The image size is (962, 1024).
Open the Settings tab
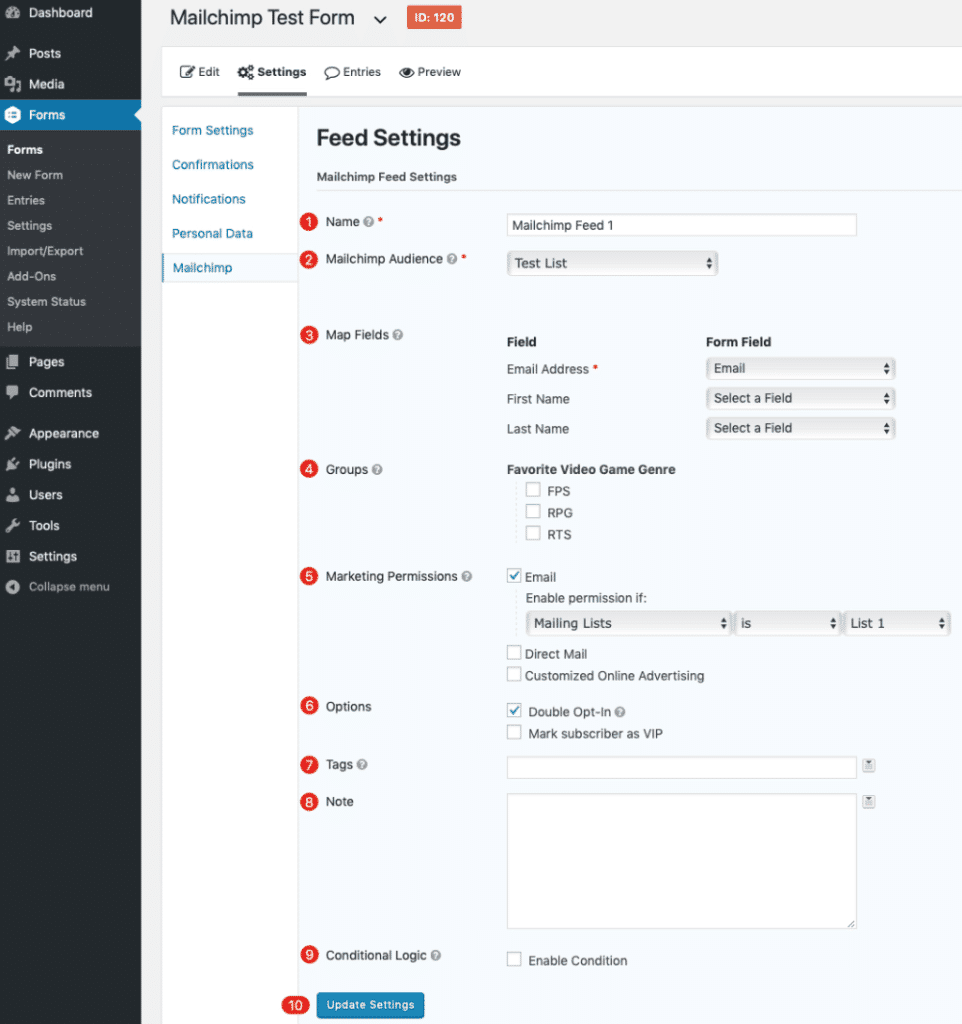[x=272, y=72]
